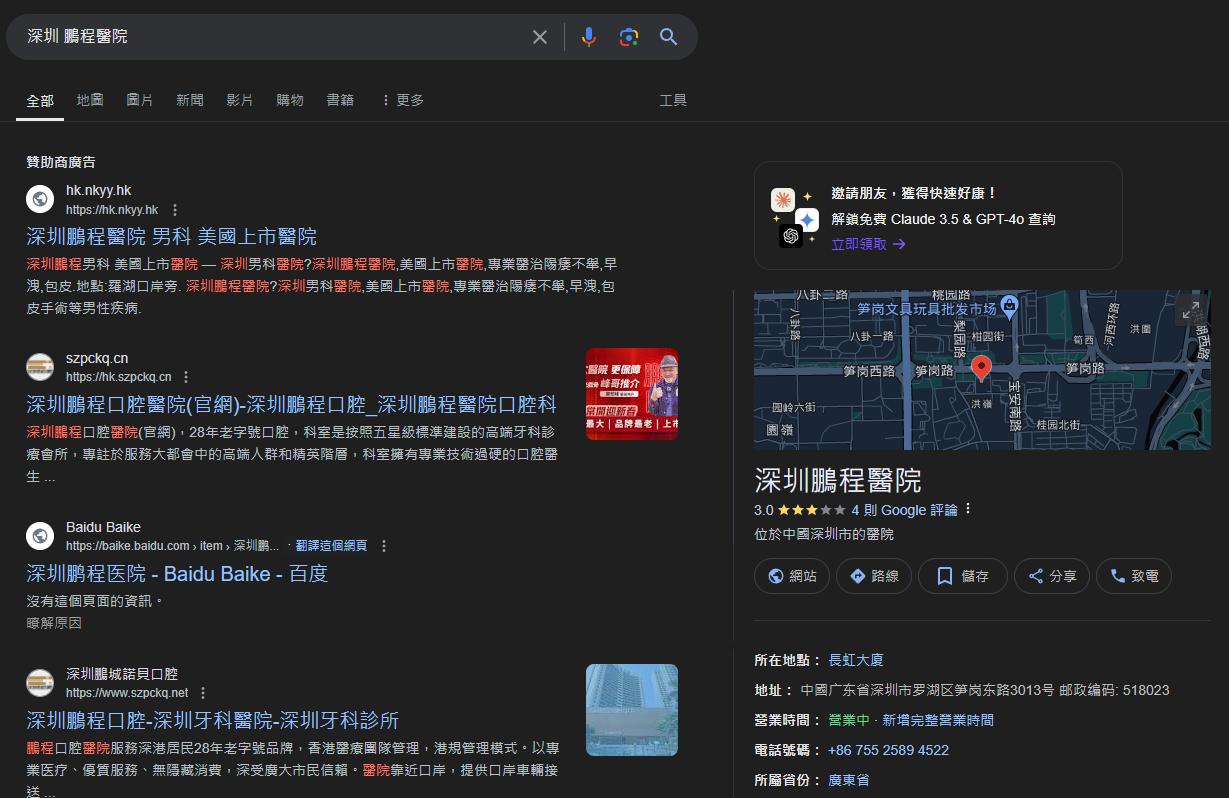Open the 長虹大廈 location link
Image resolution: width=1229 pixels, height=798 pixels.
[x=856, y=661]
